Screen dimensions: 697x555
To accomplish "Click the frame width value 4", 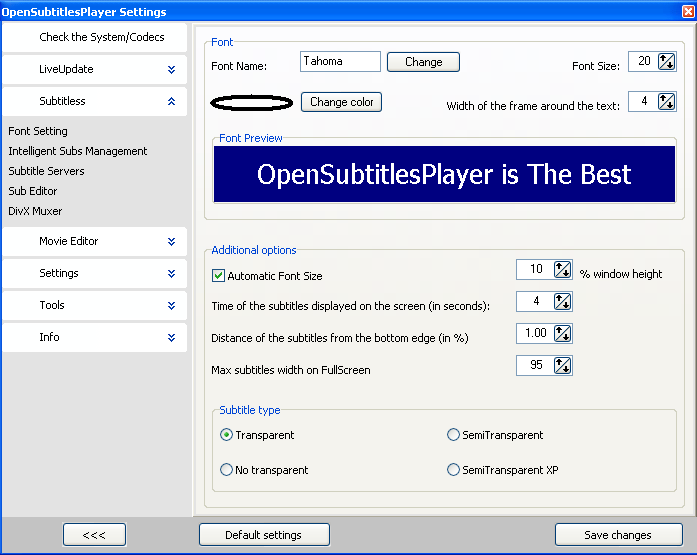I will 644,101.
